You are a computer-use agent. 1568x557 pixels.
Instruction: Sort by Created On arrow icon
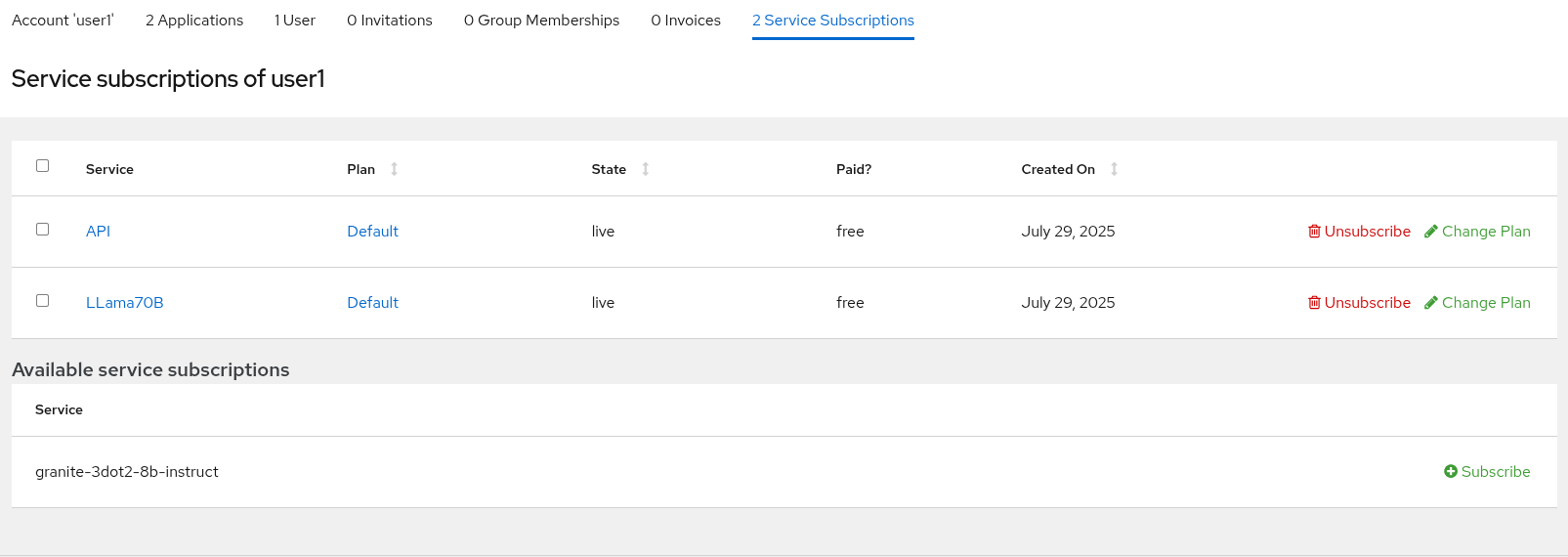coord(1114,169)
